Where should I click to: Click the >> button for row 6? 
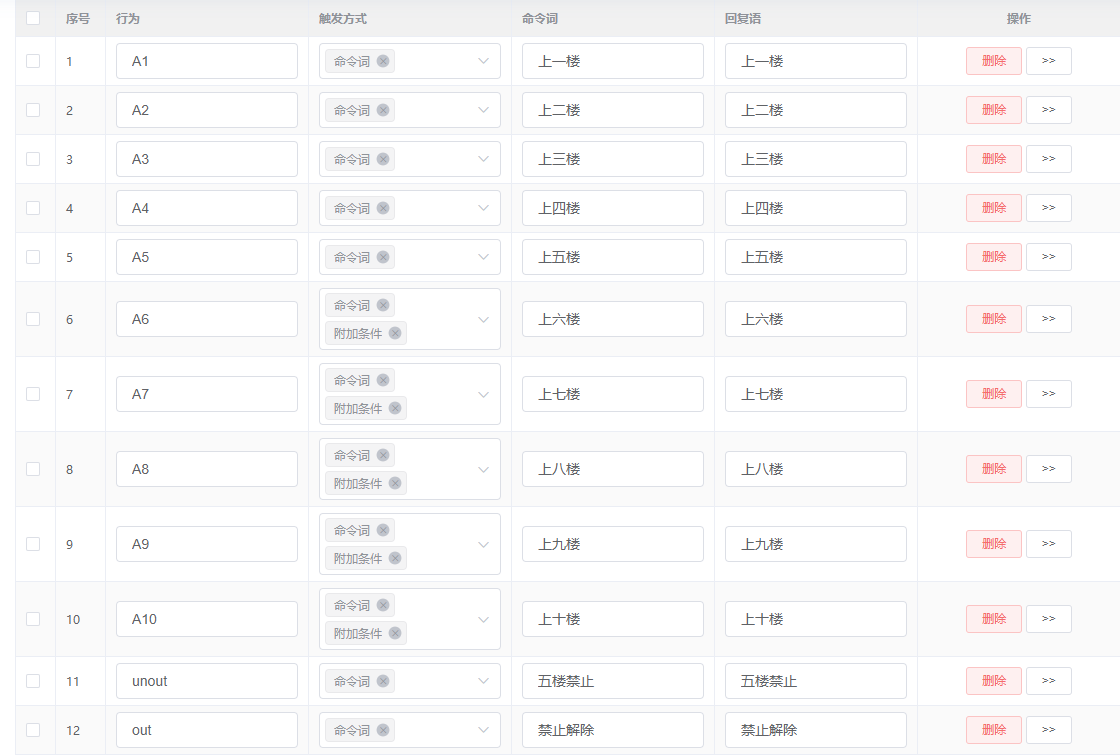click(1048, 319)
